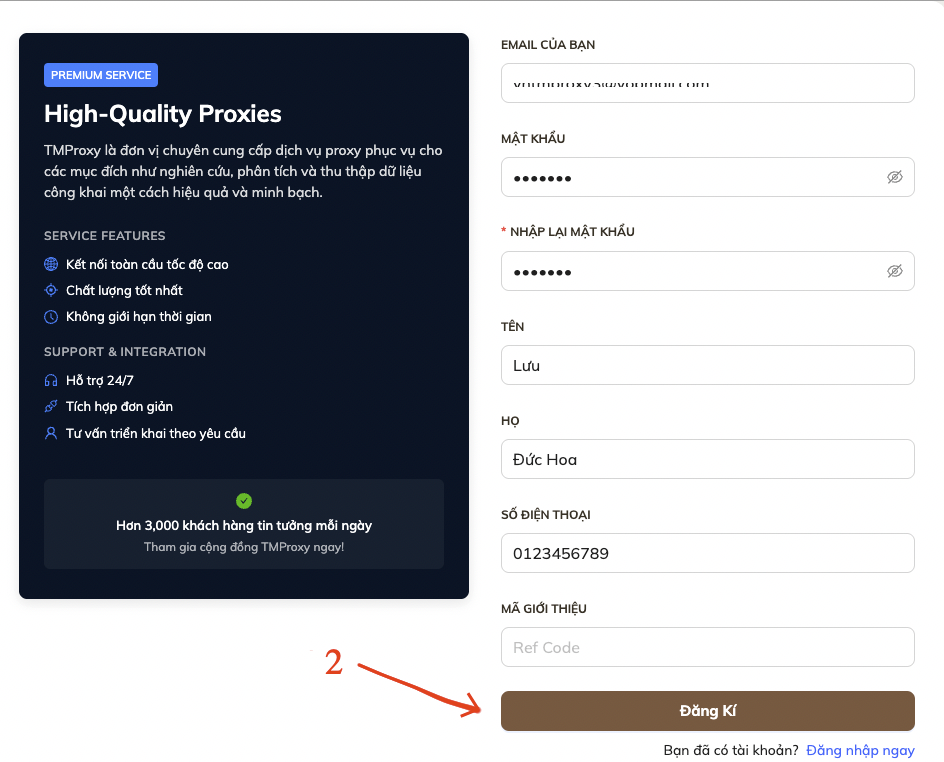Click the headphones icon for 24/7 support

52,381
